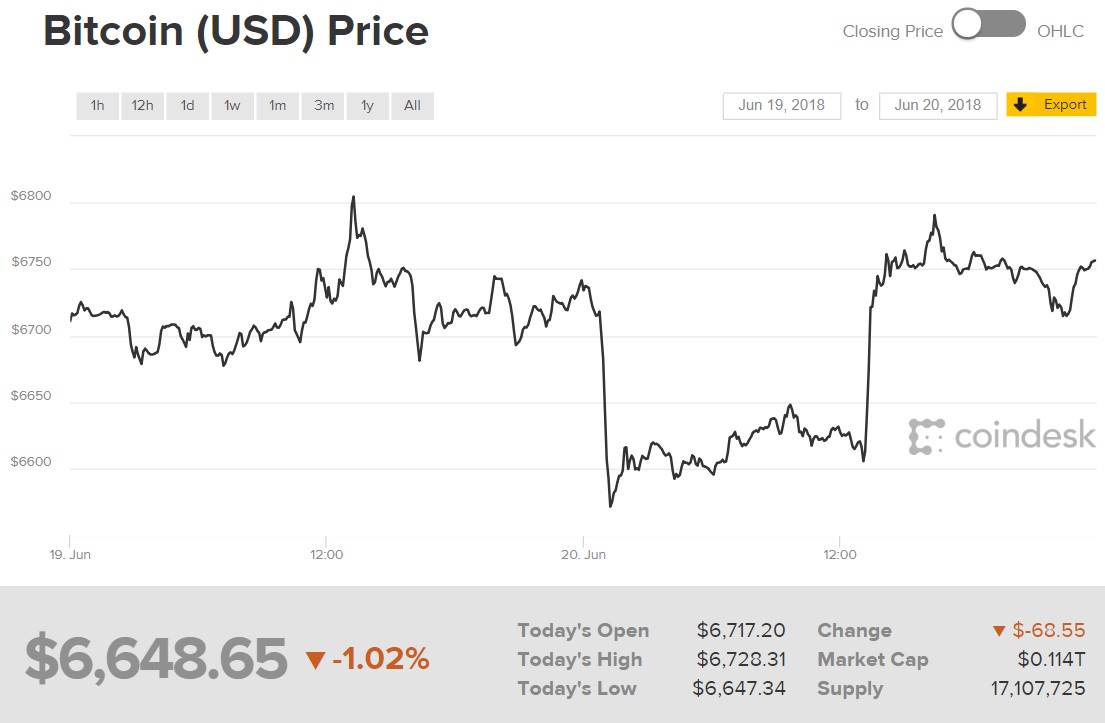This screenshot has width=1105, height=723.
Task: Open the Jun 20, 2018 end date field
Action: pos(938,105)
